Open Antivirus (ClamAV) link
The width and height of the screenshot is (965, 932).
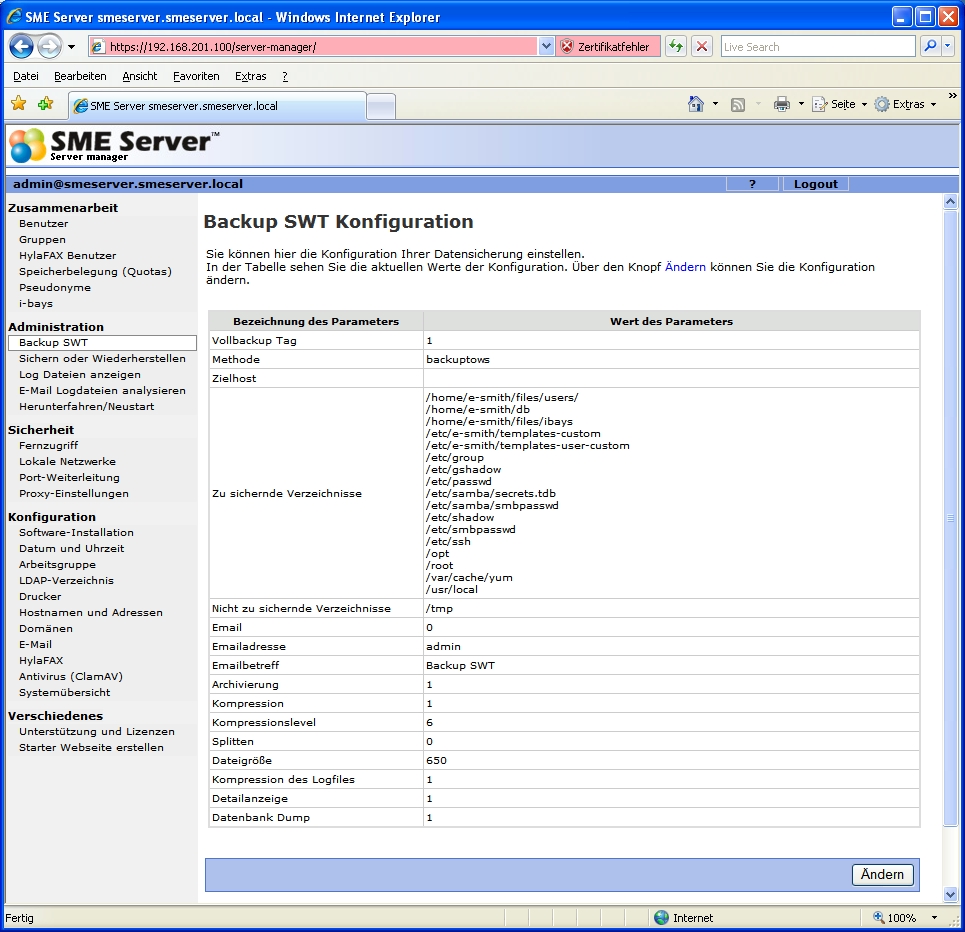[71, 677]
